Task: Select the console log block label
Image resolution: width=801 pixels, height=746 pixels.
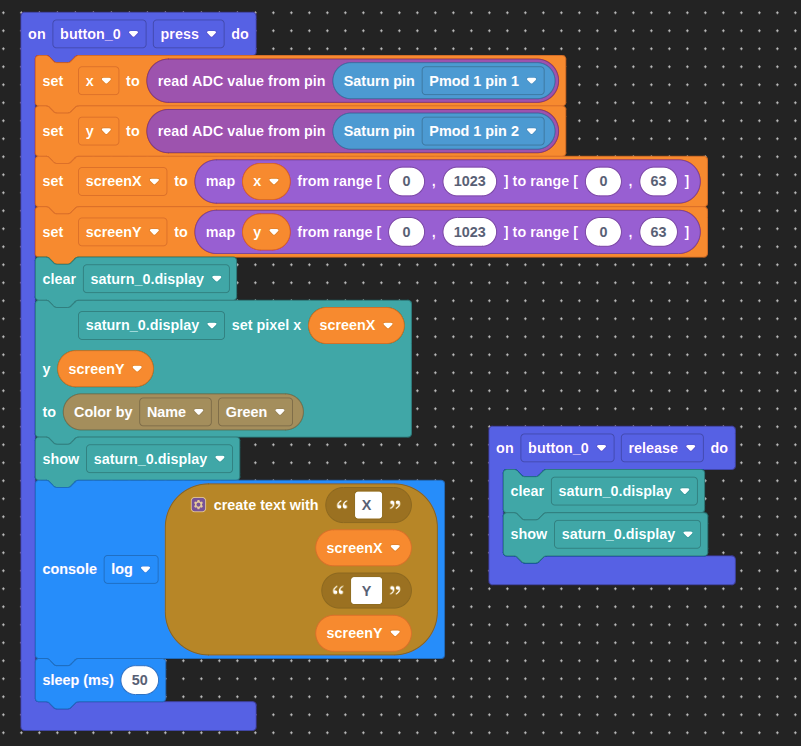Action: [x=69, y=569]
